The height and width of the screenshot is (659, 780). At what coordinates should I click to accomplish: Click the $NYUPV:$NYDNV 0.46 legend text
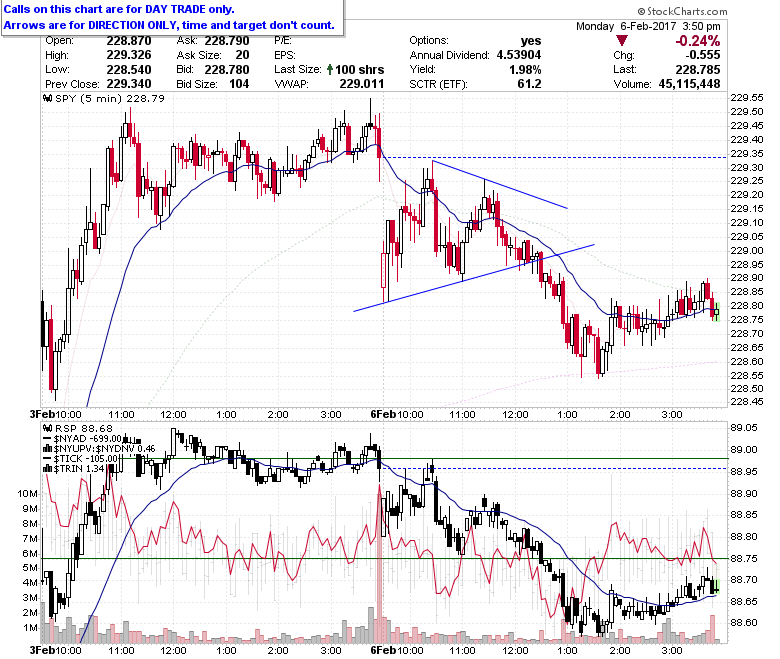104,449
